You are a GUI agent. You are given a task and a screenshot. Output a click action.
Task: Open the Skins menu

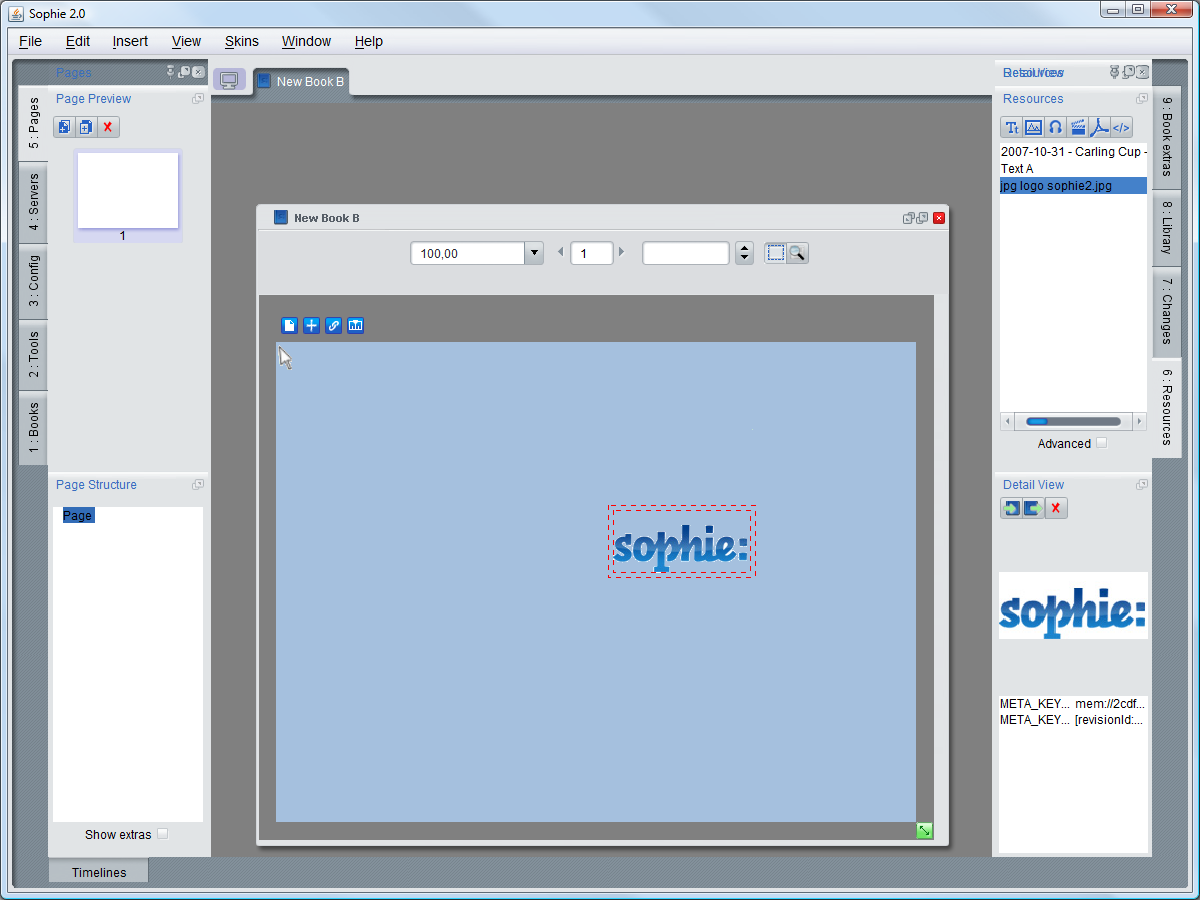(x=242, y=41)
